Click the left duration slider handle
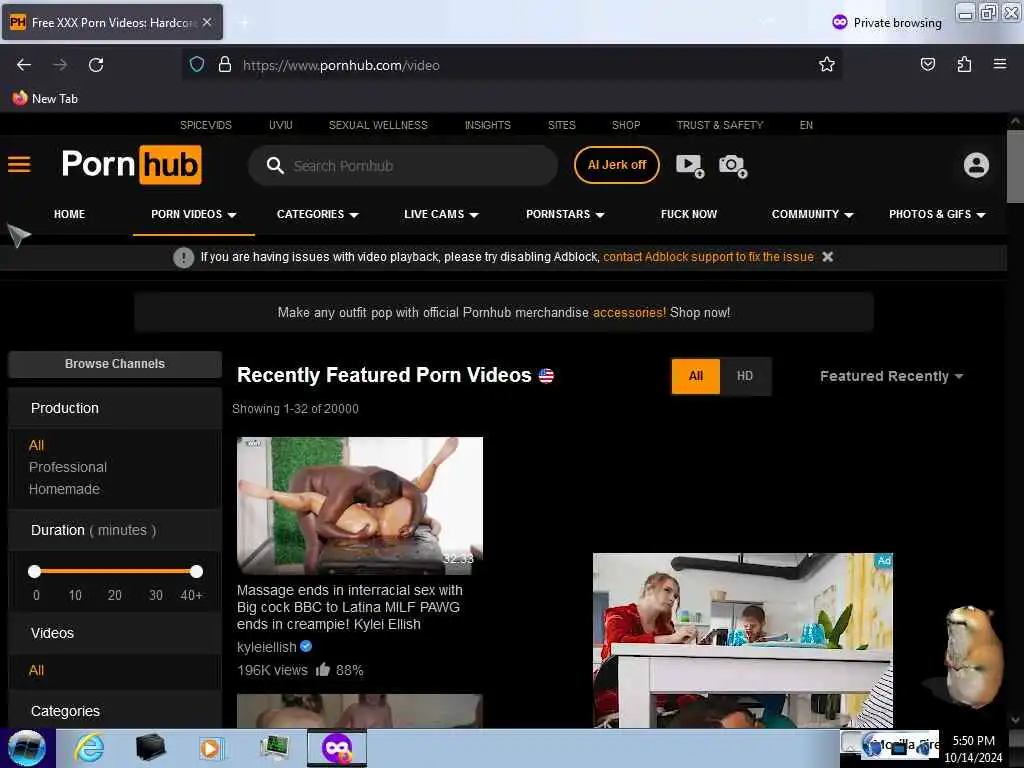This screenshot has height=768, width=1024. (x=35, y=571)
